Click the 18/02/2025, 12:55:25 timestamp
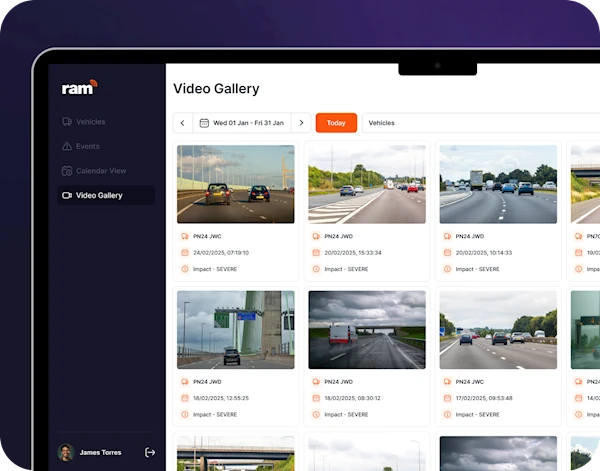Image resolution: width=600 pixels, height=471 pixels. point(221,398)
